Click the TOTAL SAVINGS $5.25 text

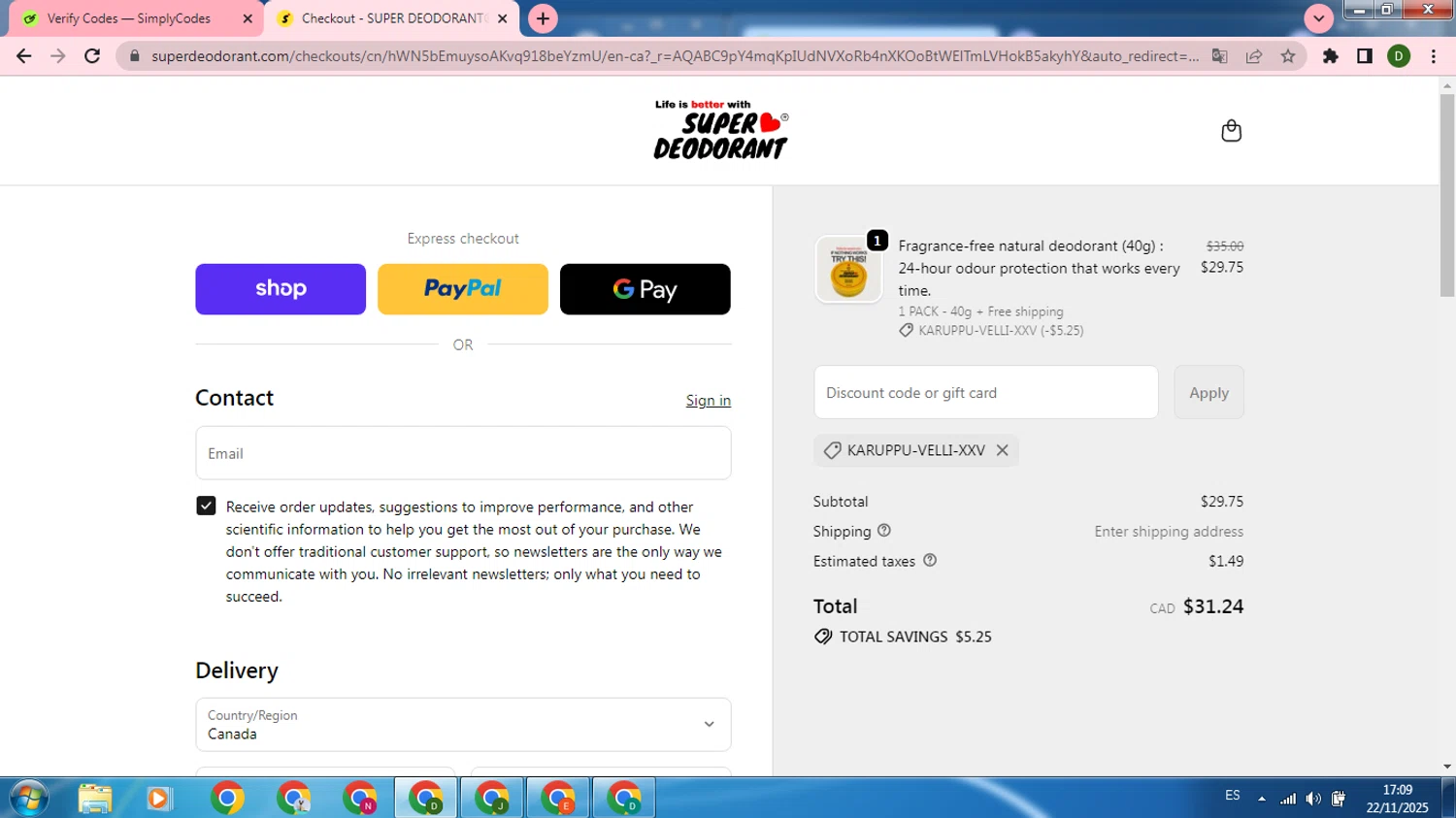(x=915, y=637)
